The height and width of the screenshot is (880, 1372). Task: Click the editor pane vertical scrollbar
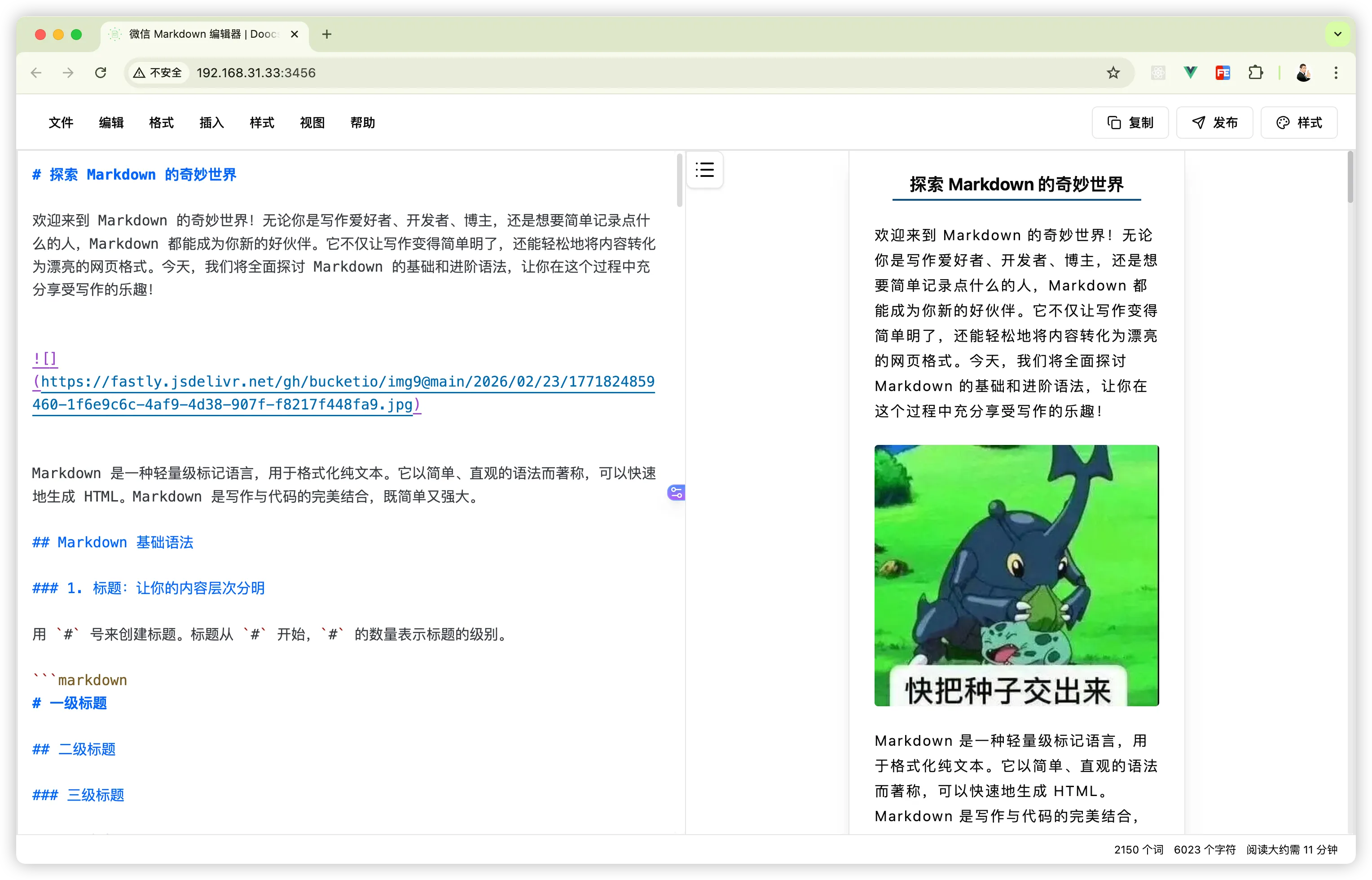click(x=680, y=180)
